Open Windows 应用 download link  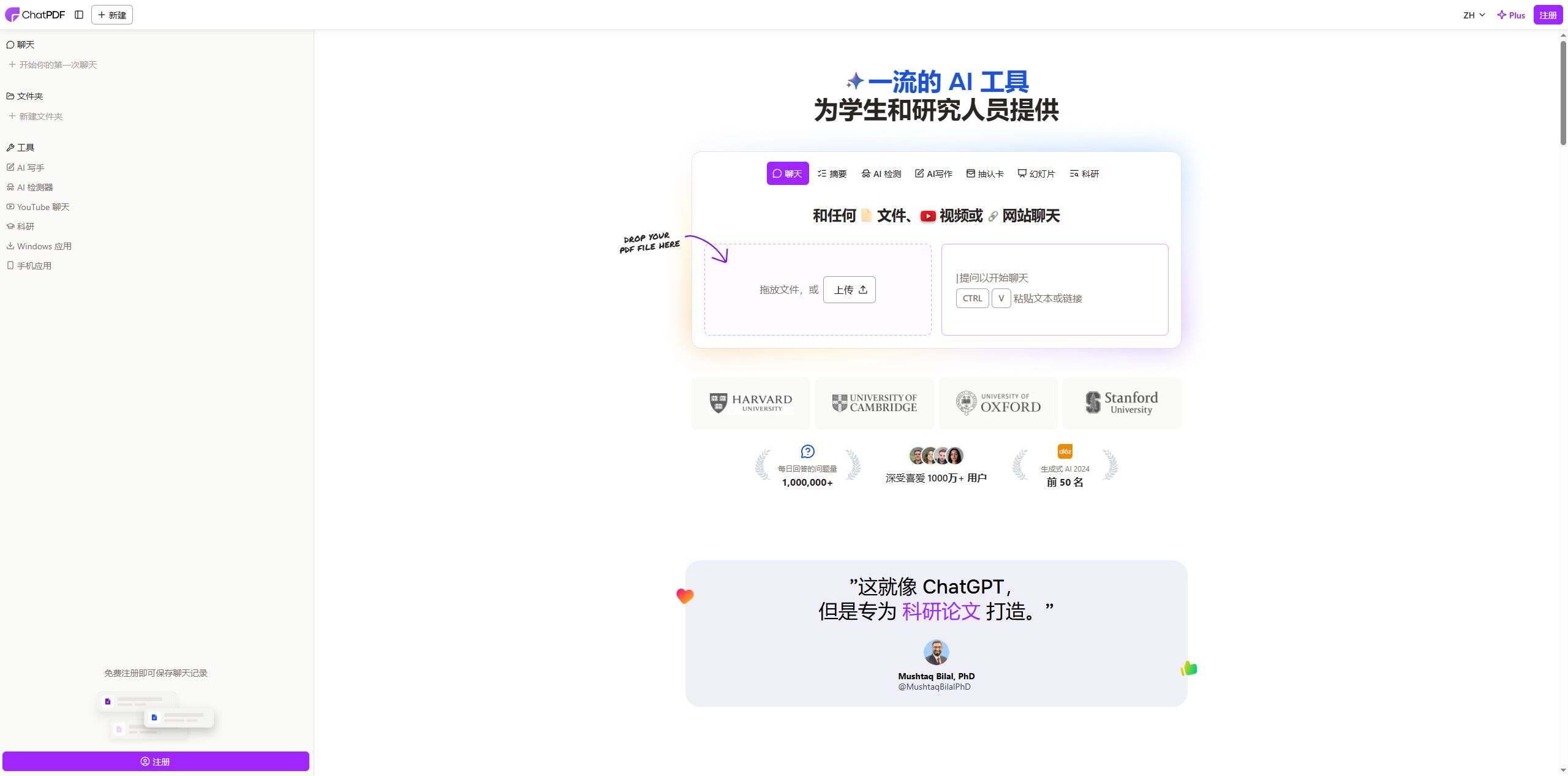(39, 246)
